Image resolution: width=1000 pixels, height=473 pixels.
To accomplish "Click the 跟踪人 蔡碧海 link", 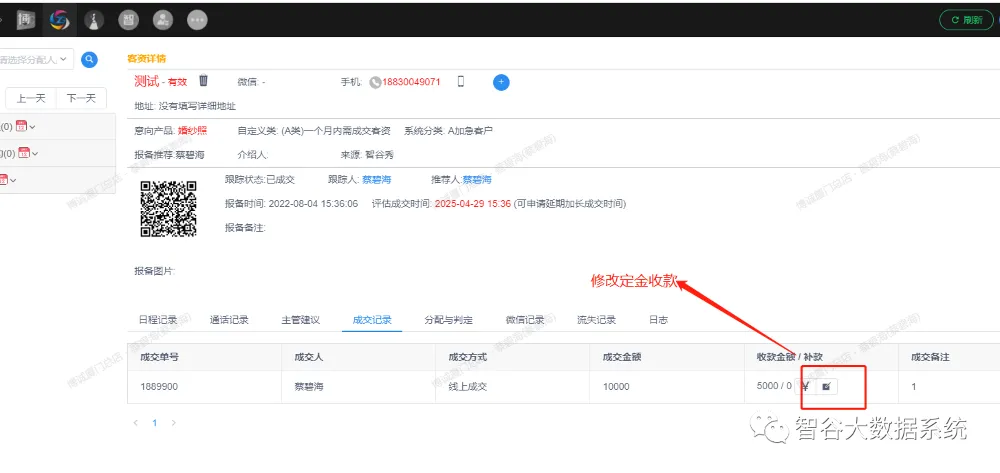I will click(x=376, y=180).
